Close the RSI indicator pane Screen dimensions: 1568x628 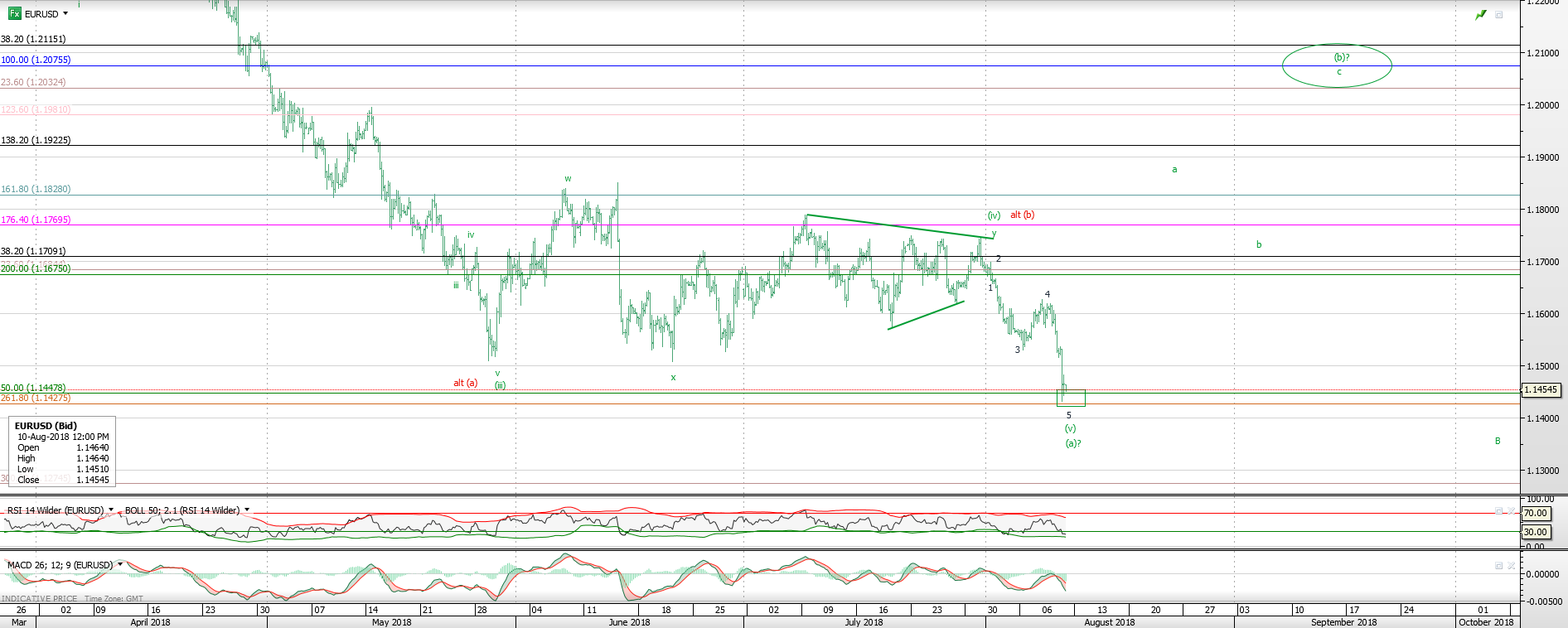click(1511, 510)
